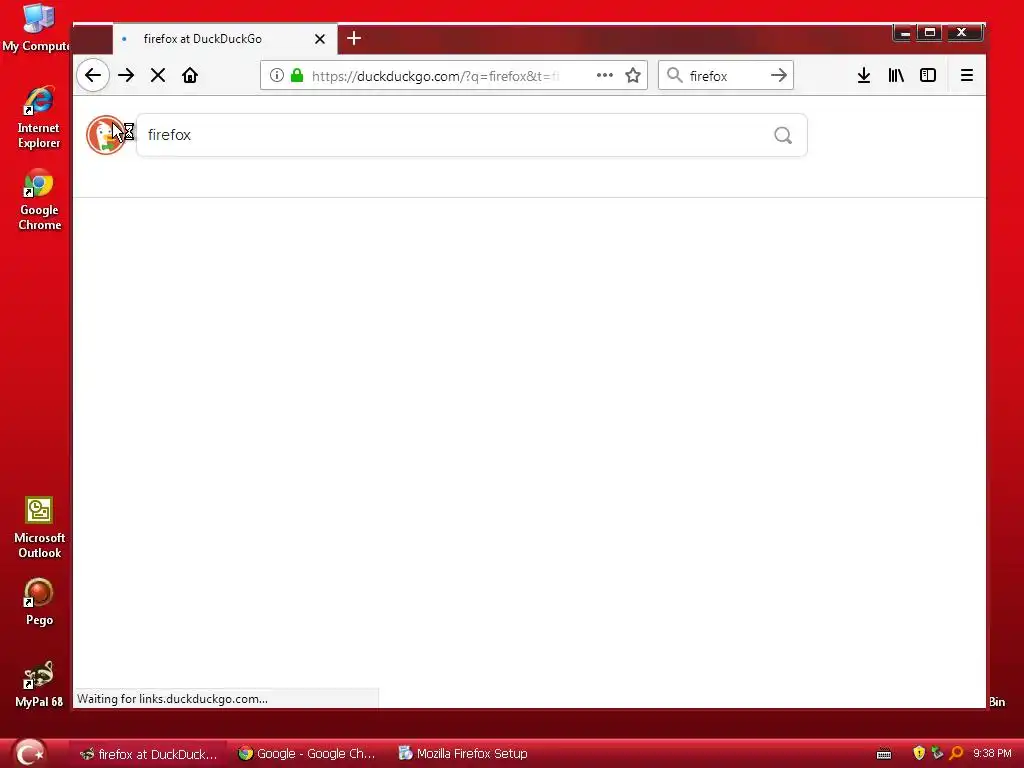Open the Firefox hamburger menu
1024x768 pixels.
(967, 75)
